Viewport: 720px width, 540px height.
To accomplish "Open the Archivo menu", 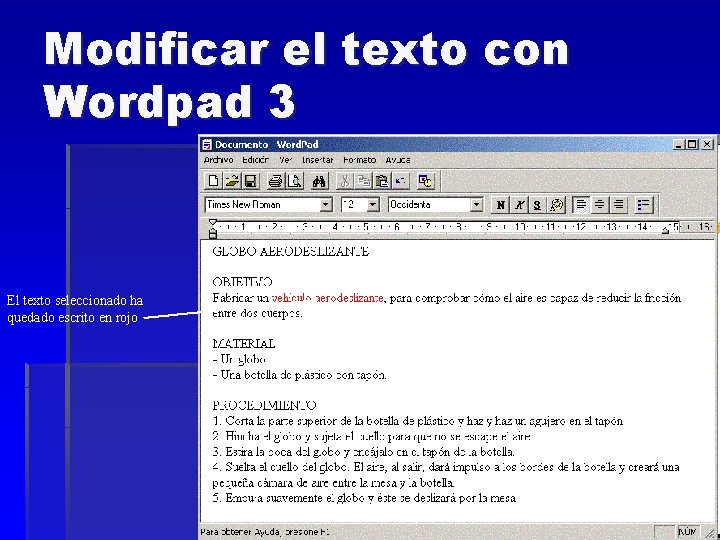I will pos(219,160).
